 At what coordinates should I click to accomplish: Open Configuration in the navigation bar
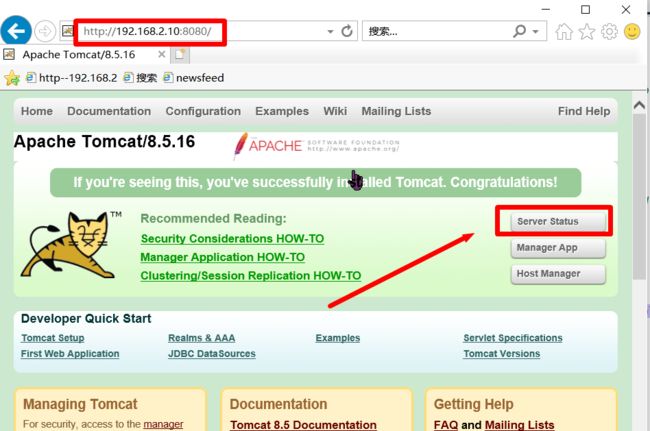pos(203,111)
